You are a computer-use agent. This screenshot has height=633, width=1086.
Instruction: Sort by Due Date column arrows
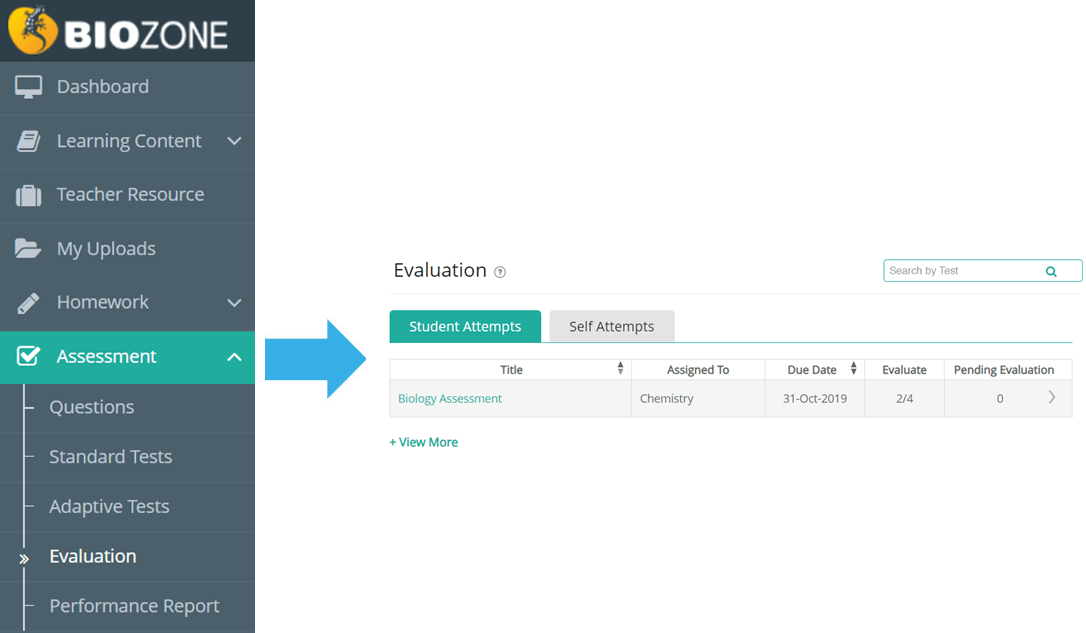point(853,368)
